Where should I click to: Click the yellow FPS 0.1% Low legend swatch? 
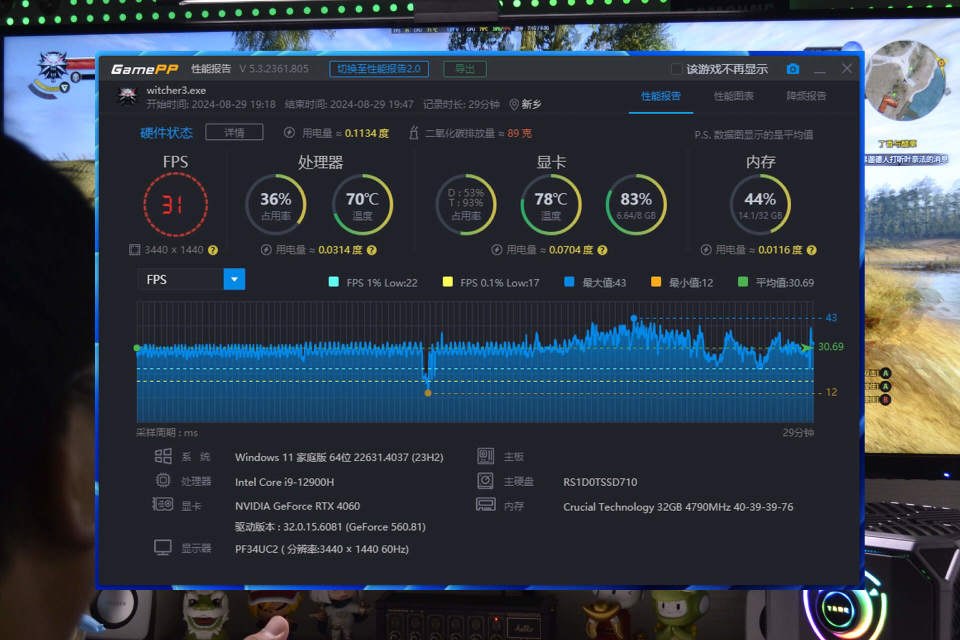448,282
